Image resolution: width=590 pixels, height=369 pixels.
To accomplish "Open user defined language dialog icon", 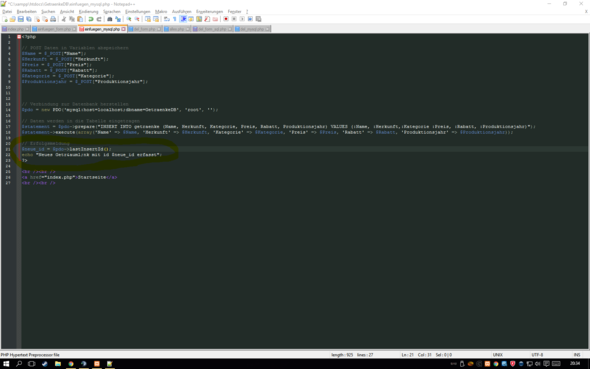I will pos(191,19).
